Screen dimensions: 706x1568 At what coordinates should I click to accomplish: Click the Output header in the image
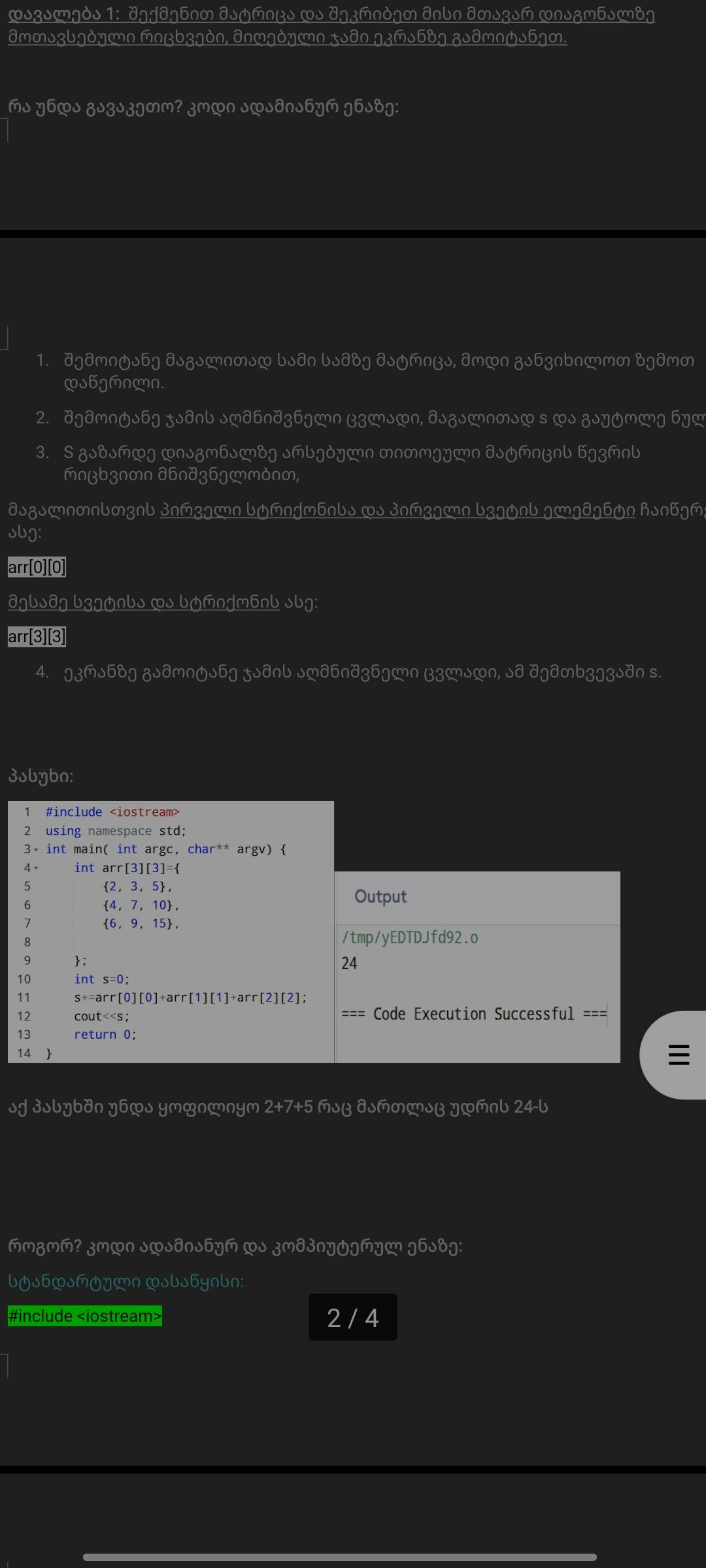tap(380, 896)
